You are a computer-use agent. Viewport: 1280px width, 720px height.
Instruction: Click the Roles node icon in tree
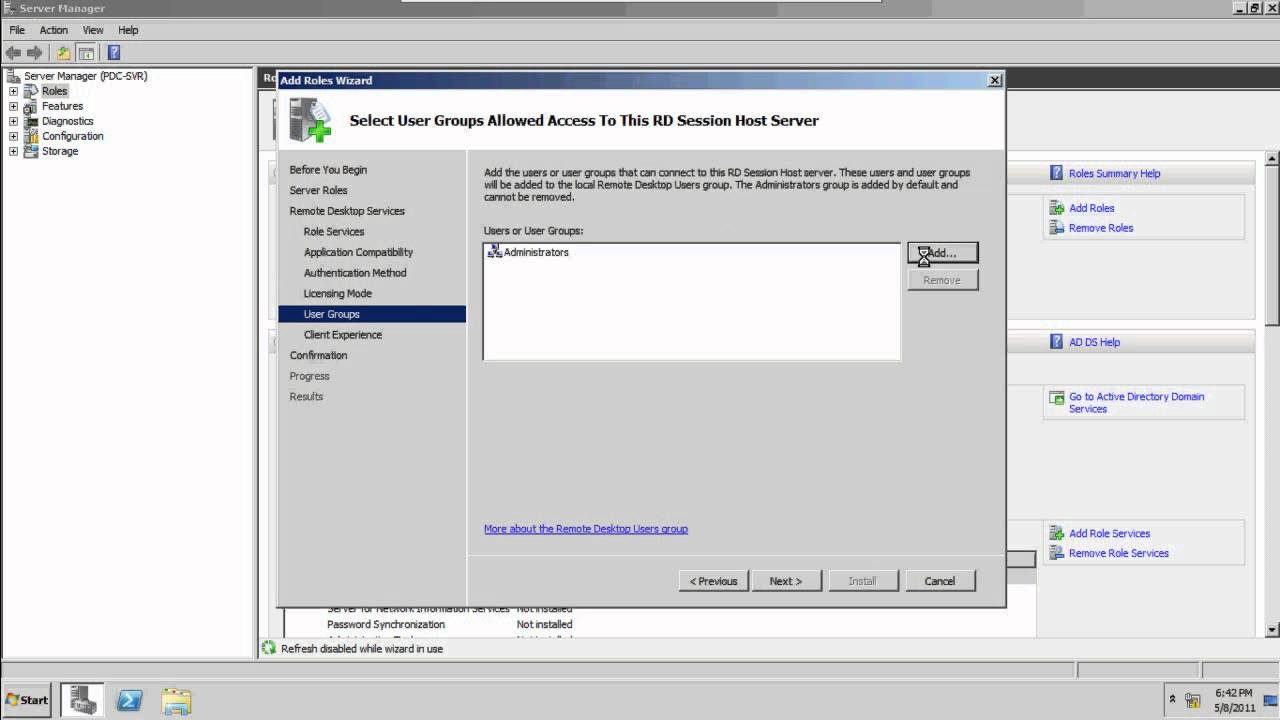click(31, 91)
